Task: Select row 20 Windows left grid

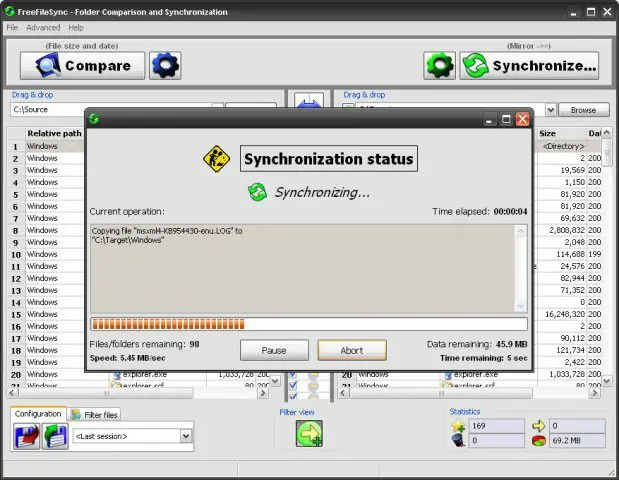Action: [x=42, y=374]
